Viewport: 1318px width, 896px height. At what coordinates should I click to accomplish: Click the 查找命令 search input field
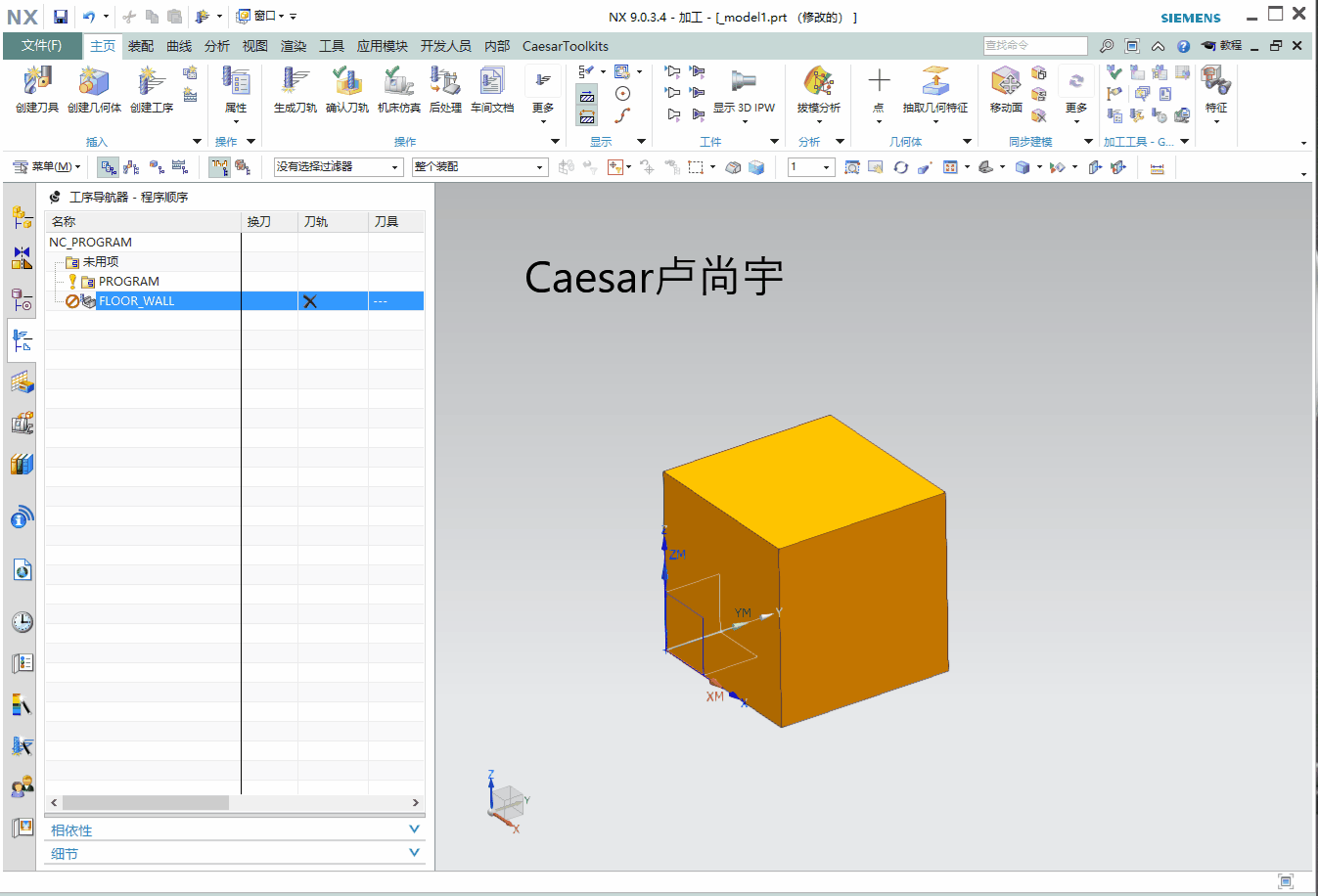tap(1035, 46)
